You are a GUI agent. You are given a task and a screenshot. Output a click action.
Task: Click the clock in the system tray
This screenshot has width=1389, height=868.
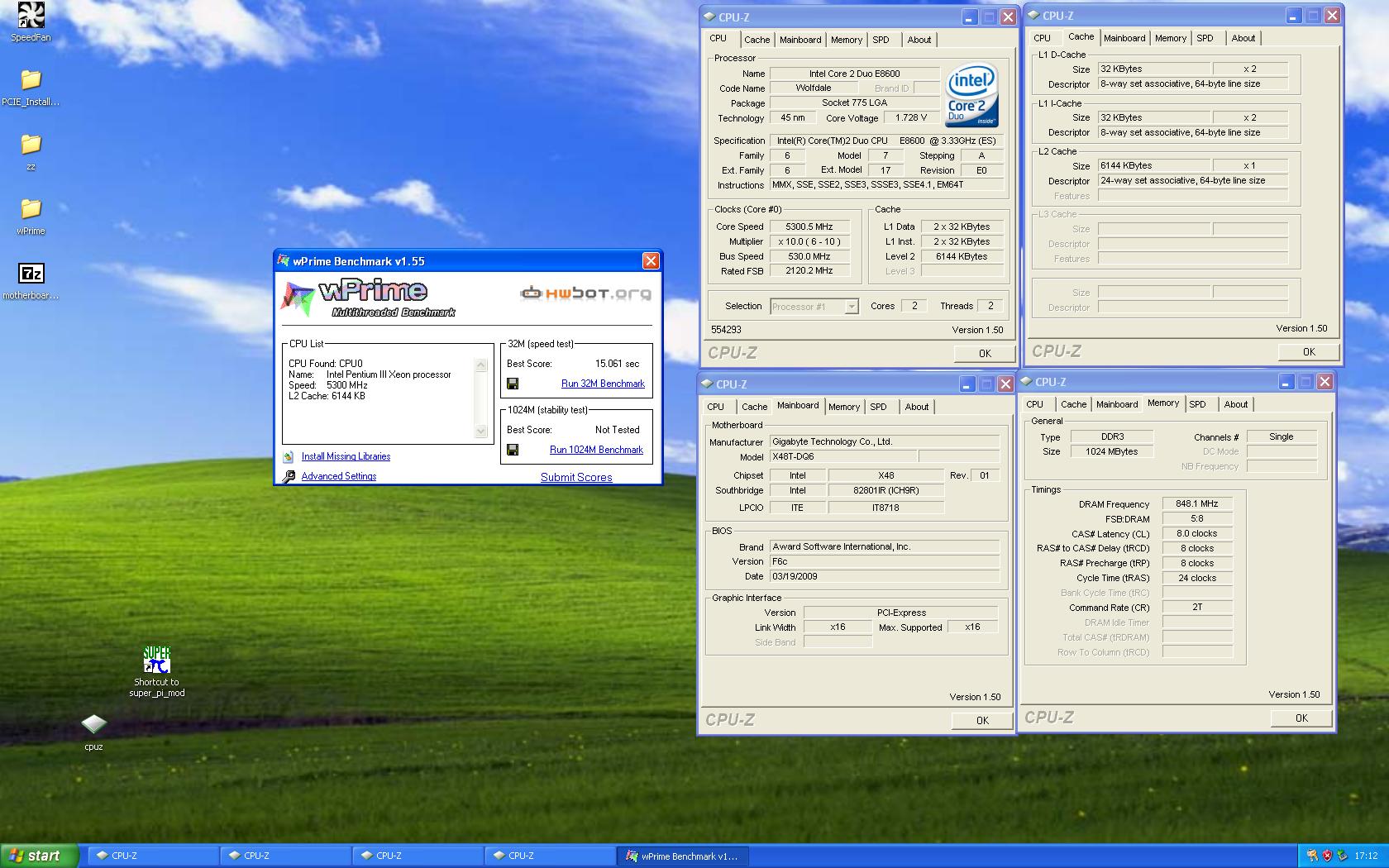point(1367,856)
